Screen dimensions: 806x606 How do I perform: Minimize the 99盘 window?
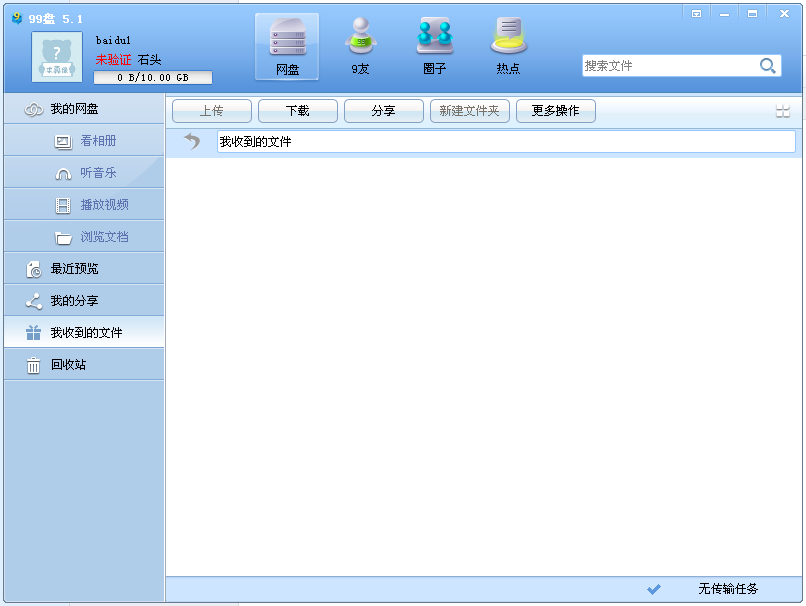click(x=724, y=14)
